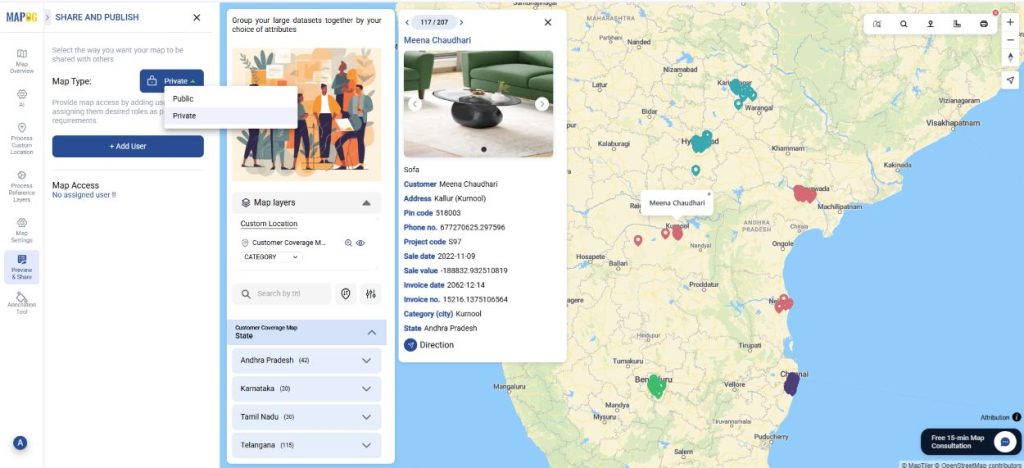Click the Free 15-min Map Consultation button
The width and height of the screenshot is (1024, 468).
(x=970, y=442)
